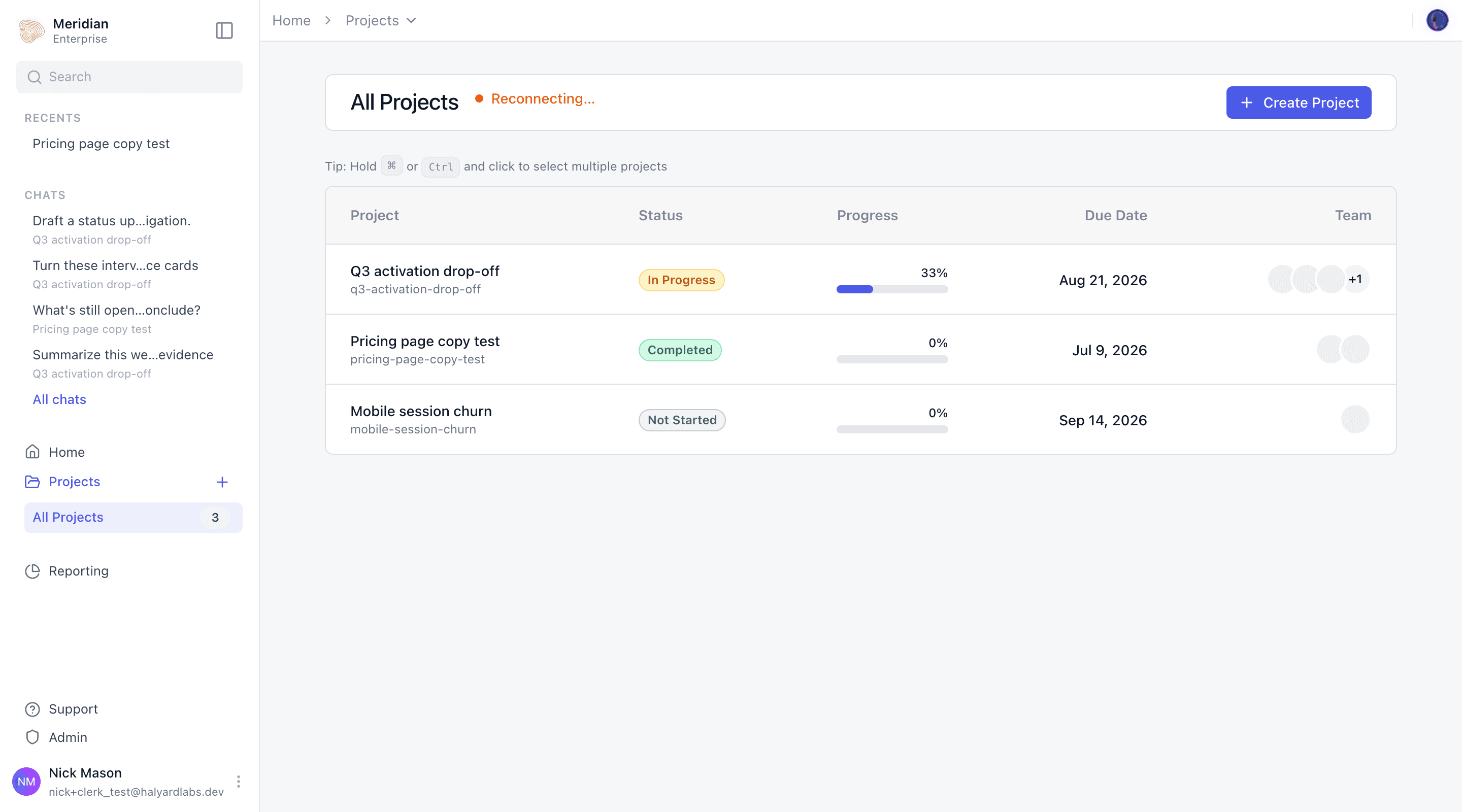Screen dimensions: 1462x812
Task: Add a new project via the plus icon
Action: [222, 482]
